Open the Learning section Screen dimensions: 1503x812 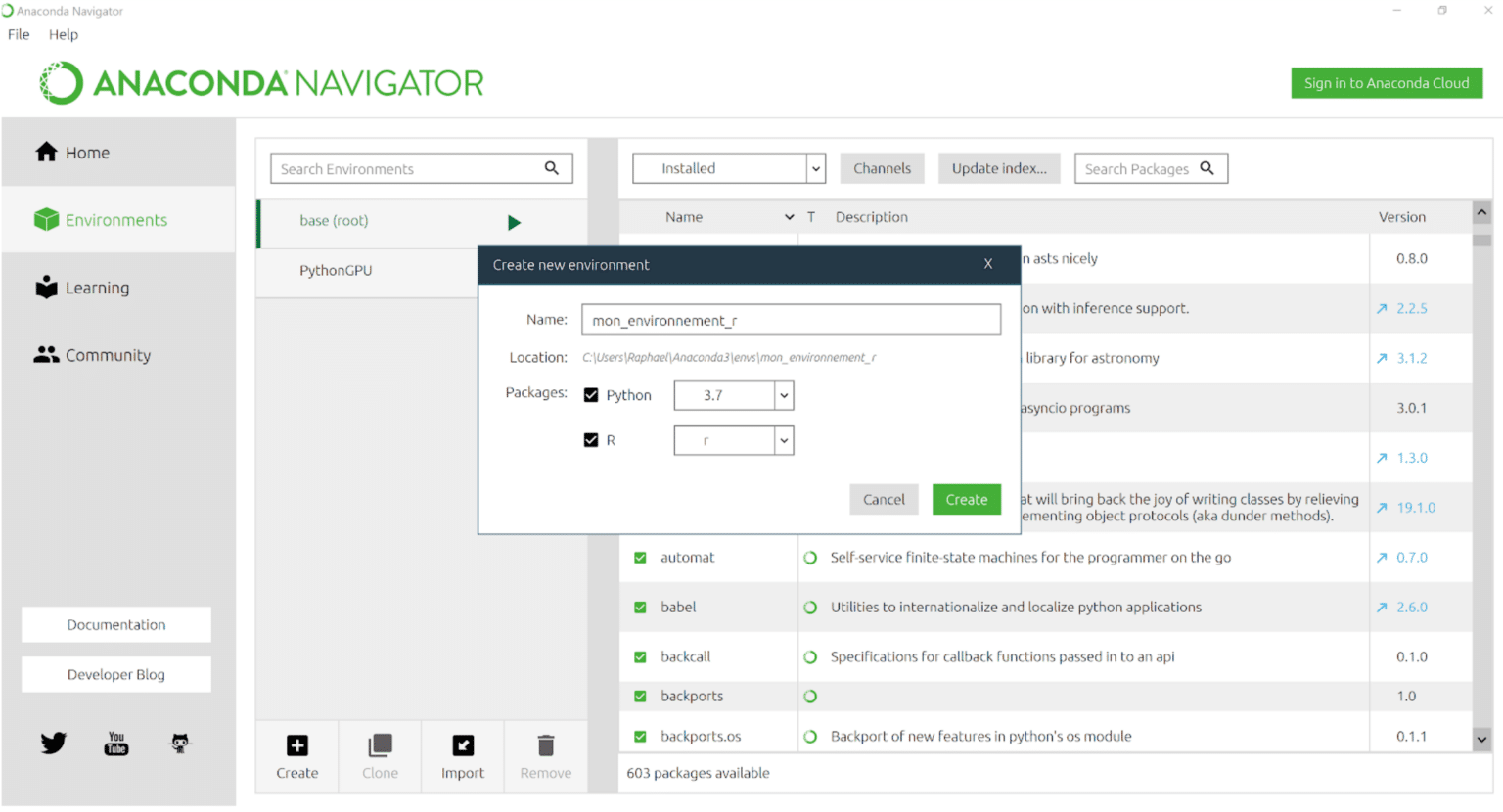click(95, 288)
